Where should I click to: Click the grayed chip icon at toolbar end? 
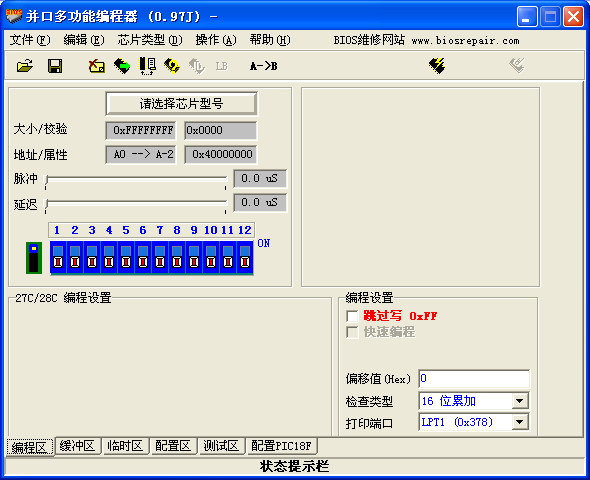[x=517, y=65]
